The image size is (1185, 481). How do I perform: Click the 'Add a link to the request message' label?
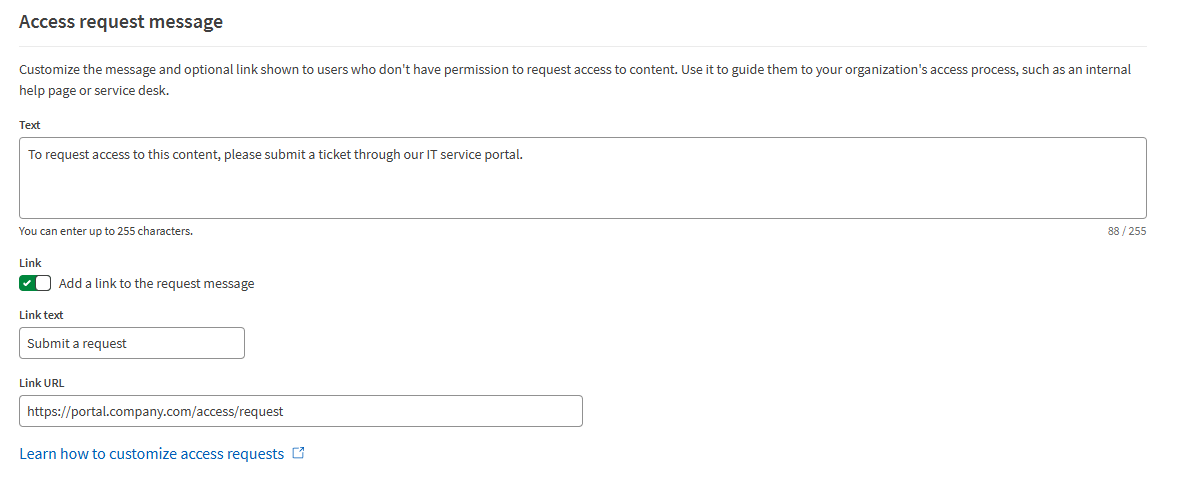point(156,283)
